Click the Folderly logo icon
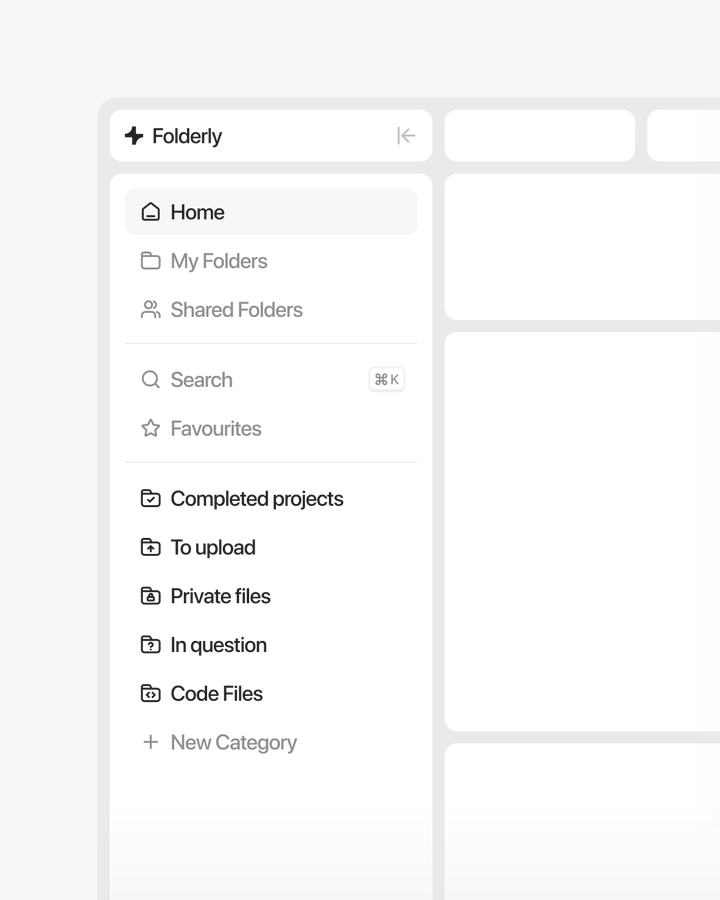Viewport: 720px width, 900px height. click(134, 136)
